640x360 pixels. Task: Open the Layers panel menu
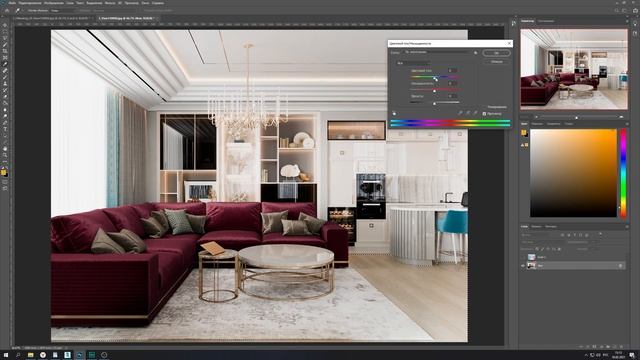point(627,227)
